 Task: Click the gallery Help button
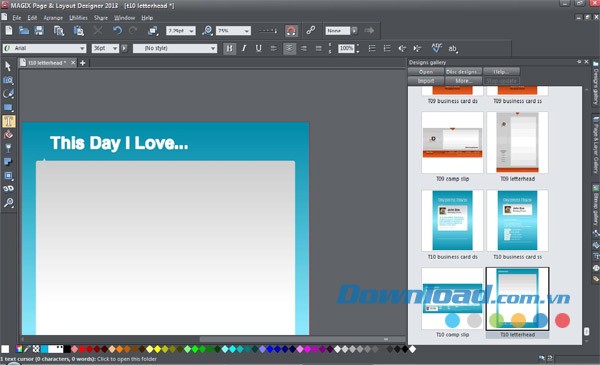point(501,72)
